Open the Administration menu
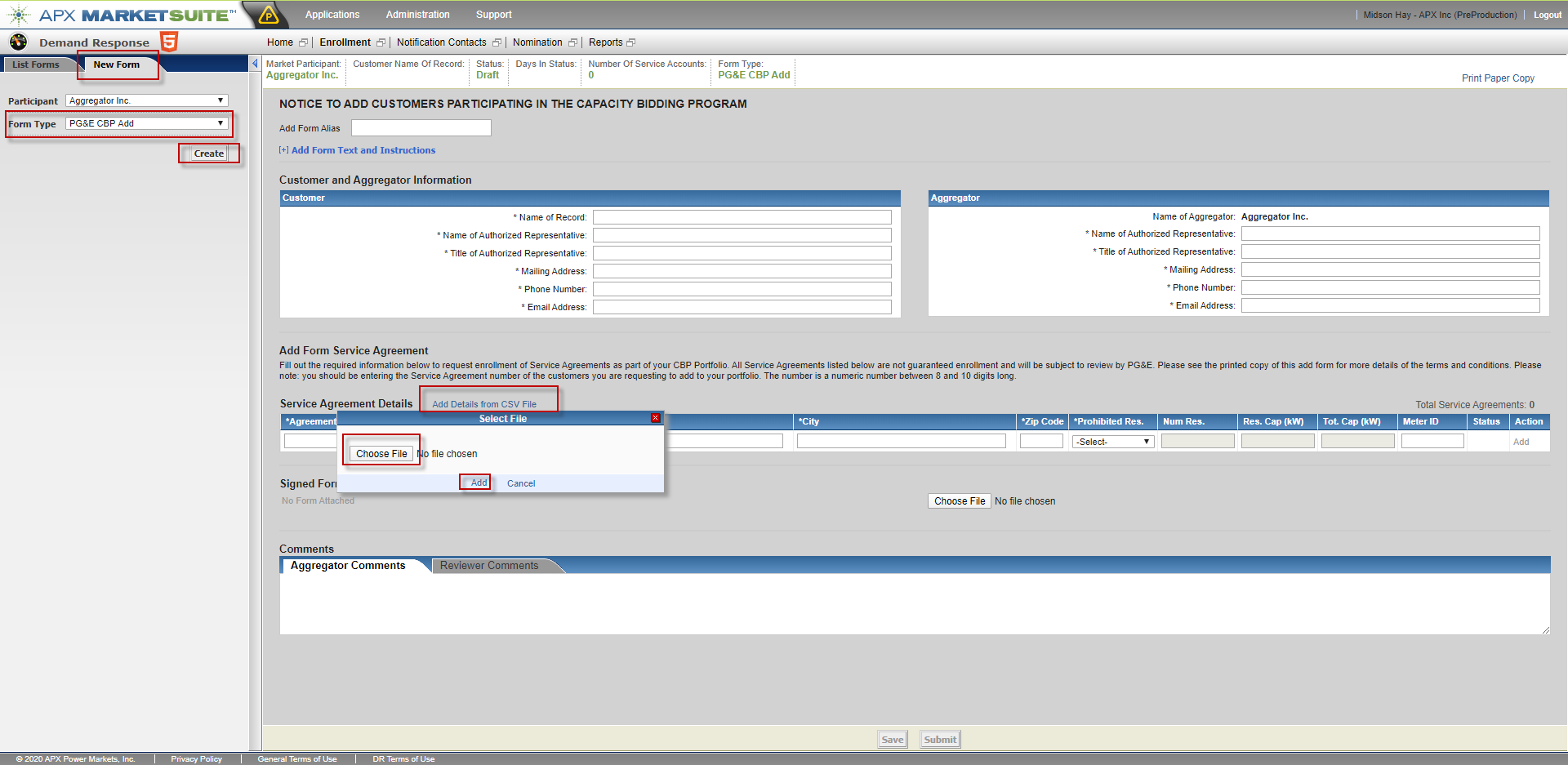1568x765 pixels. pyautogui.click(x=417, y=15)
